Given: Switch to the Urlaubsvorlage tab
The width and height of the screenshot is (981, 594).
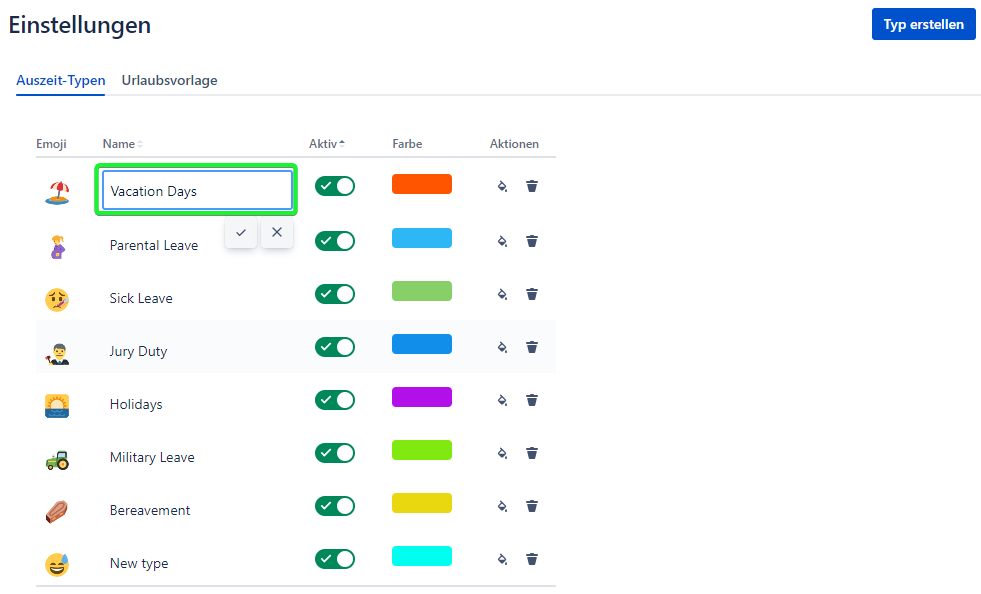Looking at the screenshot, I should (x=169, y=80).
